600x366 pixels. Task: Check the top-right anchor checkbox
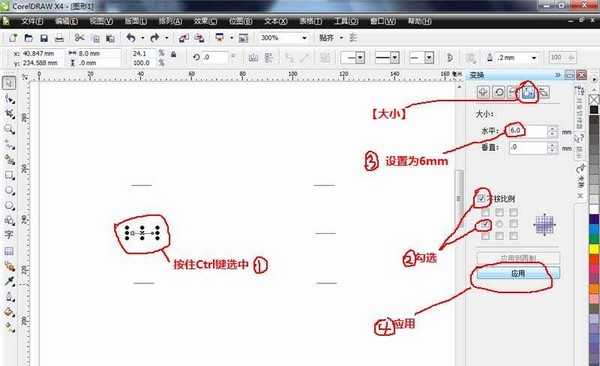[513, 212]
